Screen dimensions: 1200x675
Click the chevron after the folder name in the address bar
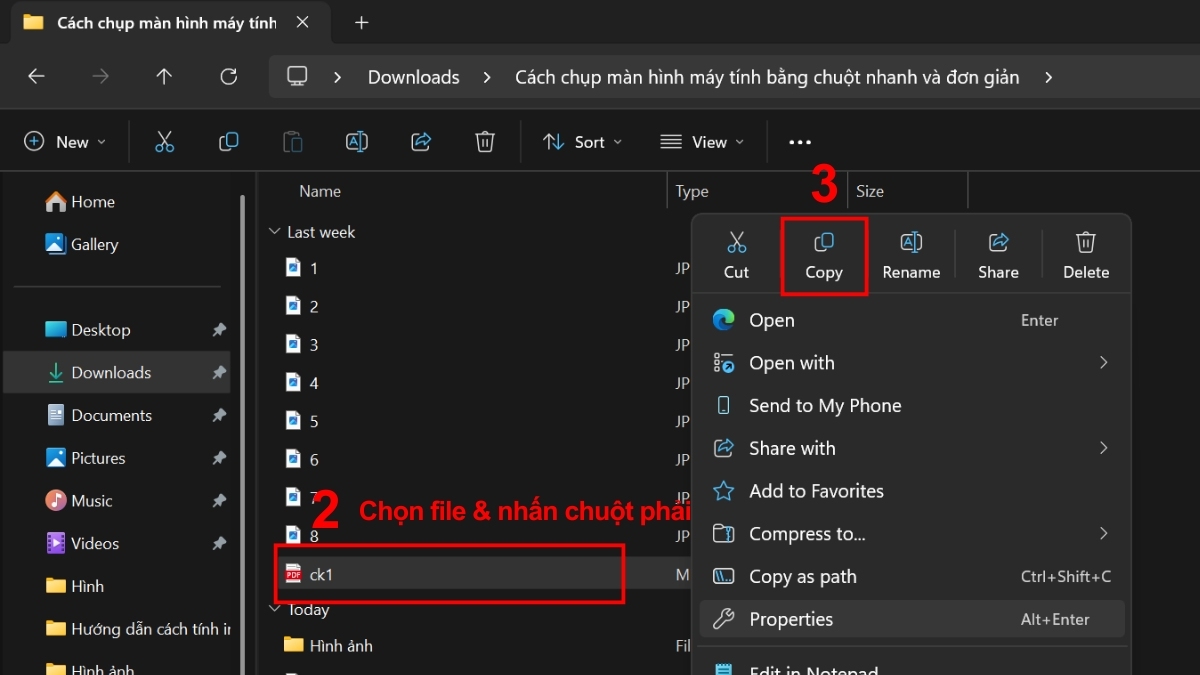pyautogui.click(x=1048, y=77)
